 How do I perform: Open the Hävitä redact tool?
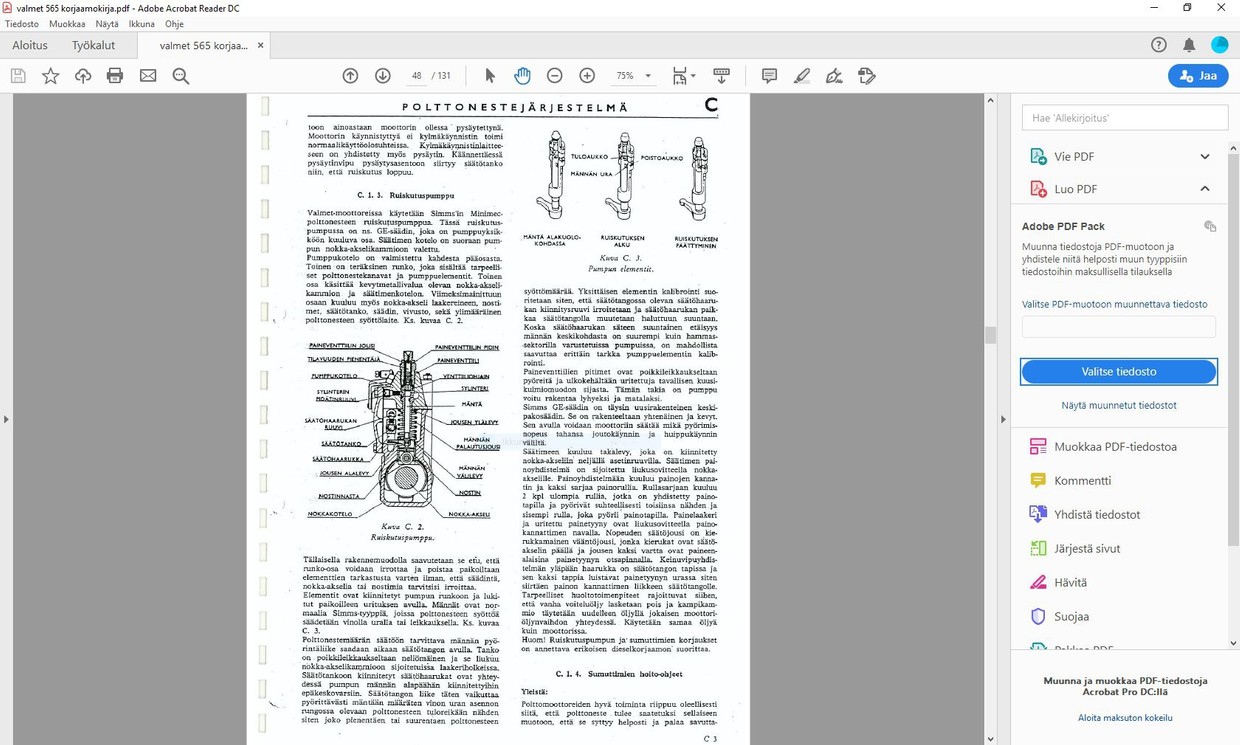click(1070, 583)
